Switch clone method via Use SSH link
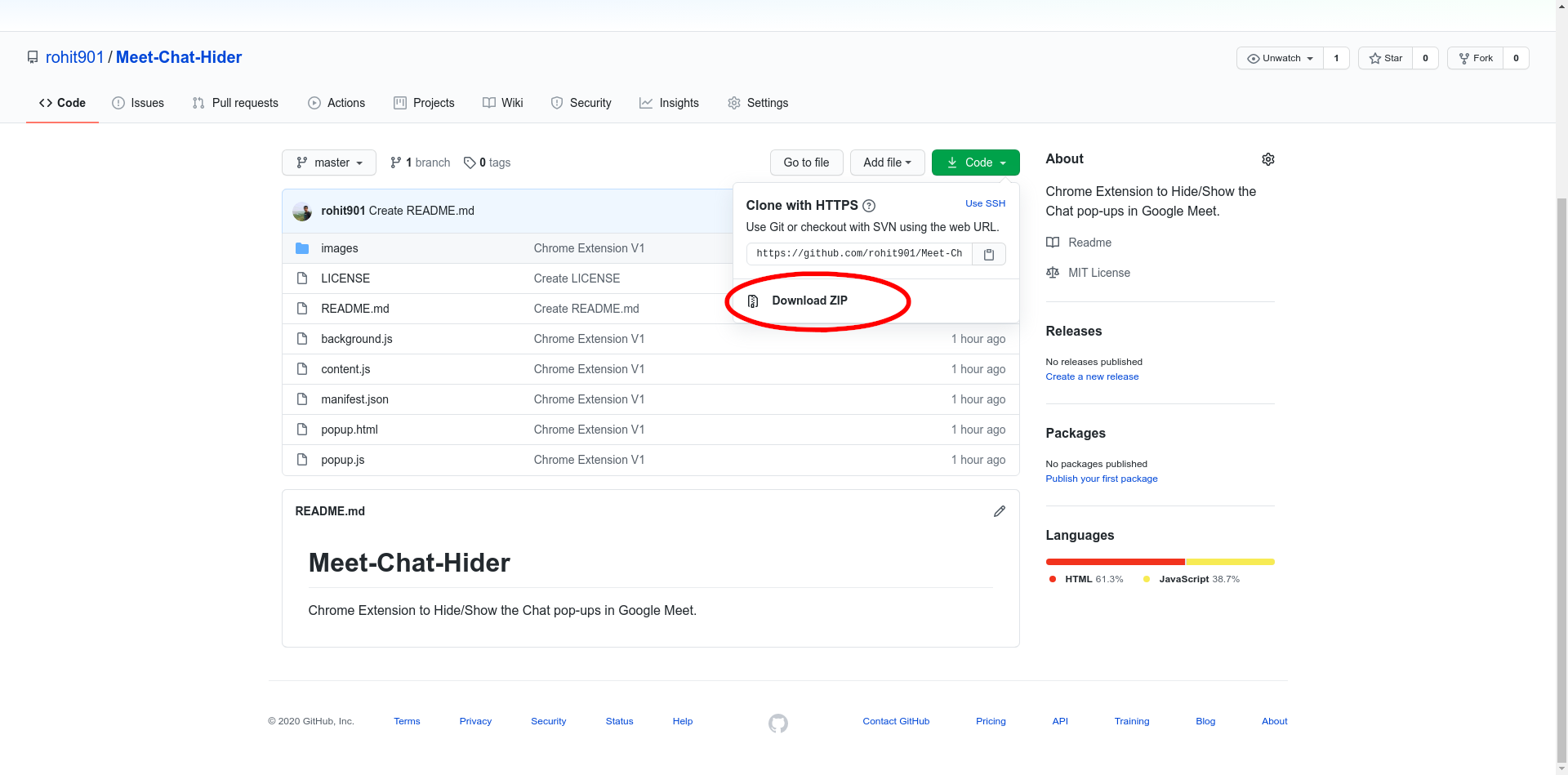Viewport: 1568px width, 775px height. tap(985, 203)
